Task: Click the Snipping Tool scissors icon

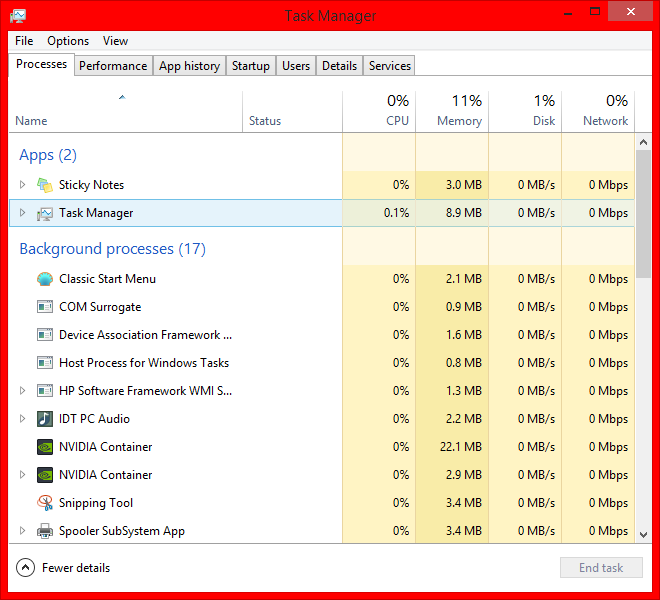Action: tap(45, 503)
